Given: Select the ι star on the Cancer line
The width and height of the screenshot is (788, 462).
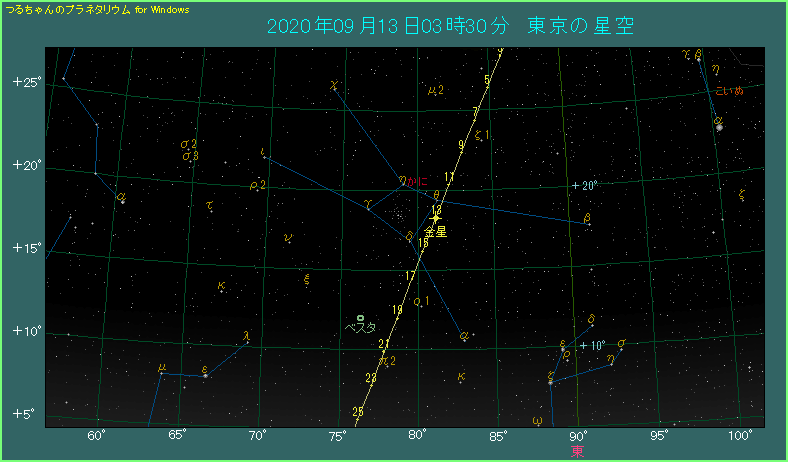Looking at the screenshot, I should (x=263, y=155).
